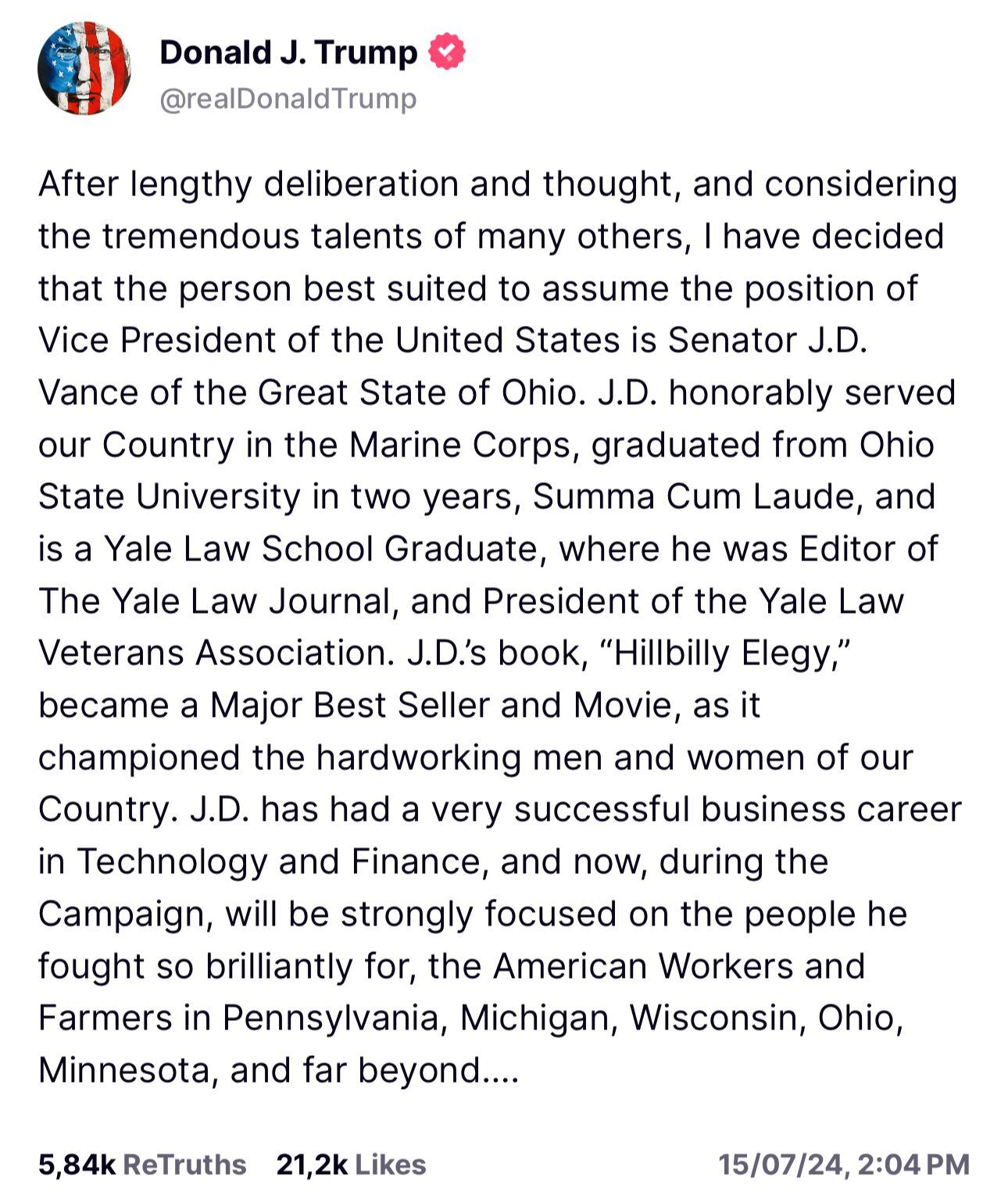Click the verified checkmark badge
This screenshot has height=1203, width=1008.
point(447,52)
